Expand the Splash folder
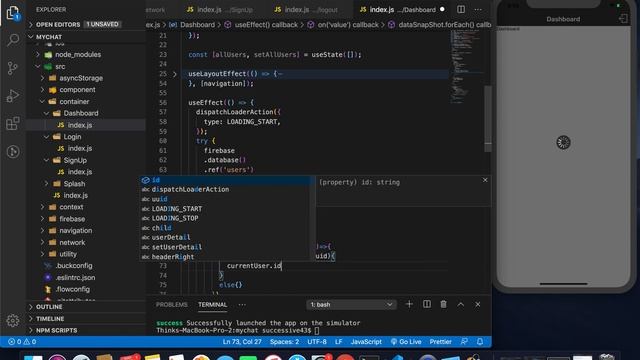This screenshot has width=640, height=360. pos(74,184)
